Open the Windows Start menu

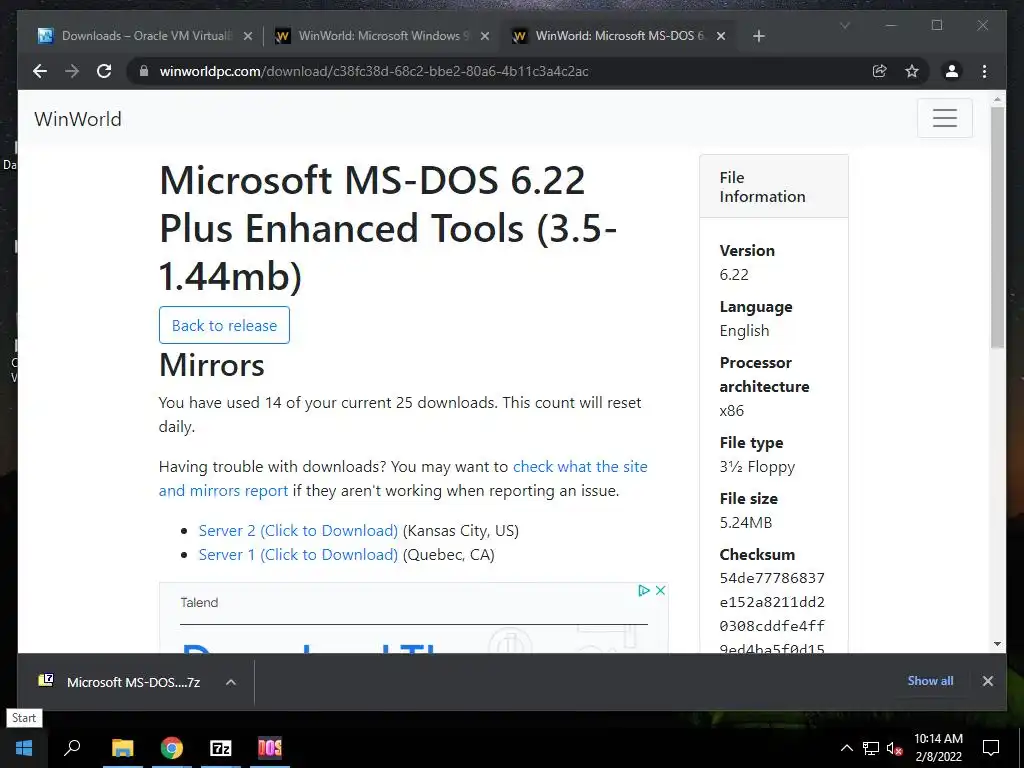point(24,748)
